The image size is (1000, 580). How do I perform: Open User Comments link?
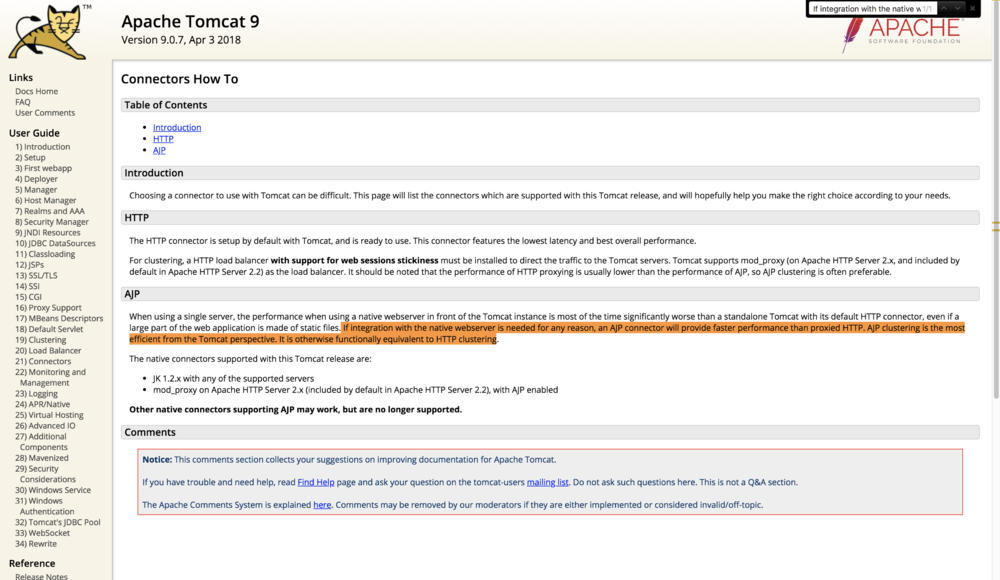coord(45,113)
